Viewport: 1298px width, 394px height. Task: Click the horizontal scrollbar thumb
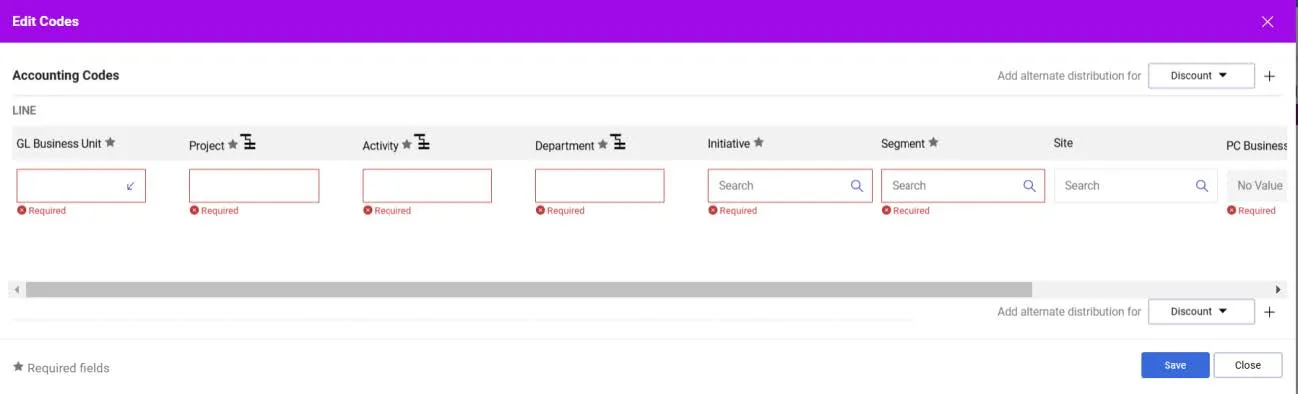(x=528, y=289)
